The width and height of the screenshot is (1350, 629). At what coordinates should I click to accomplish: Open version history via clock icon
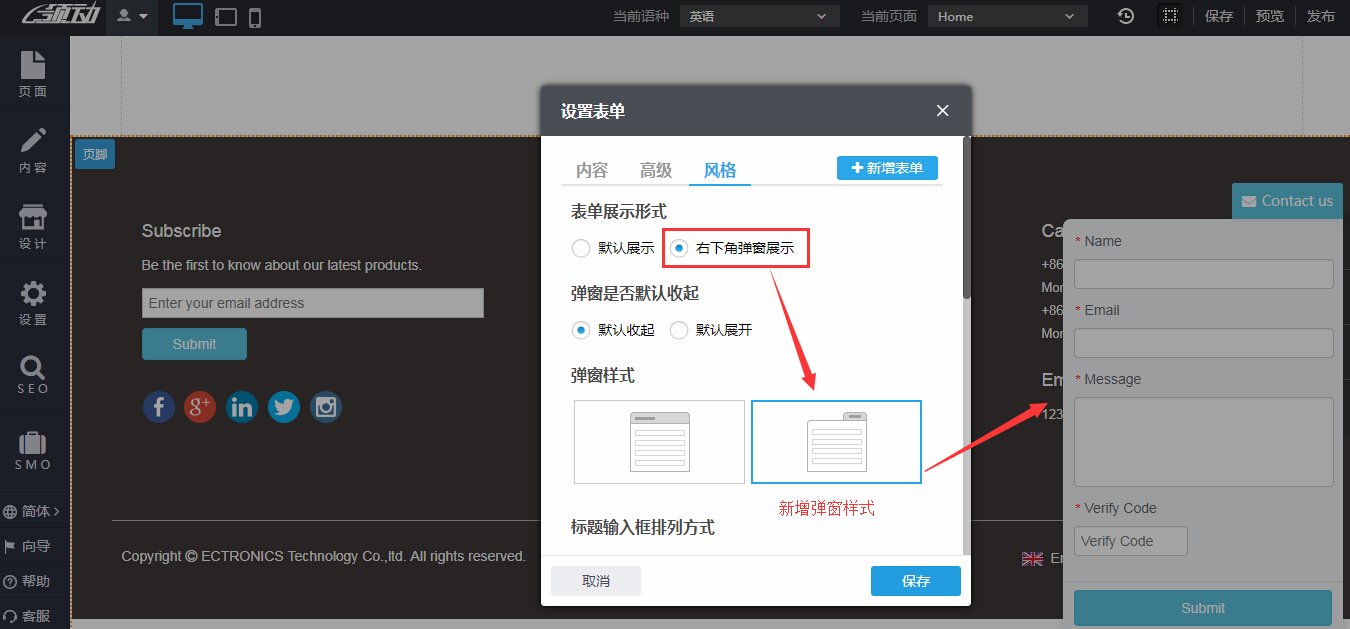[x=1125, y=16]
